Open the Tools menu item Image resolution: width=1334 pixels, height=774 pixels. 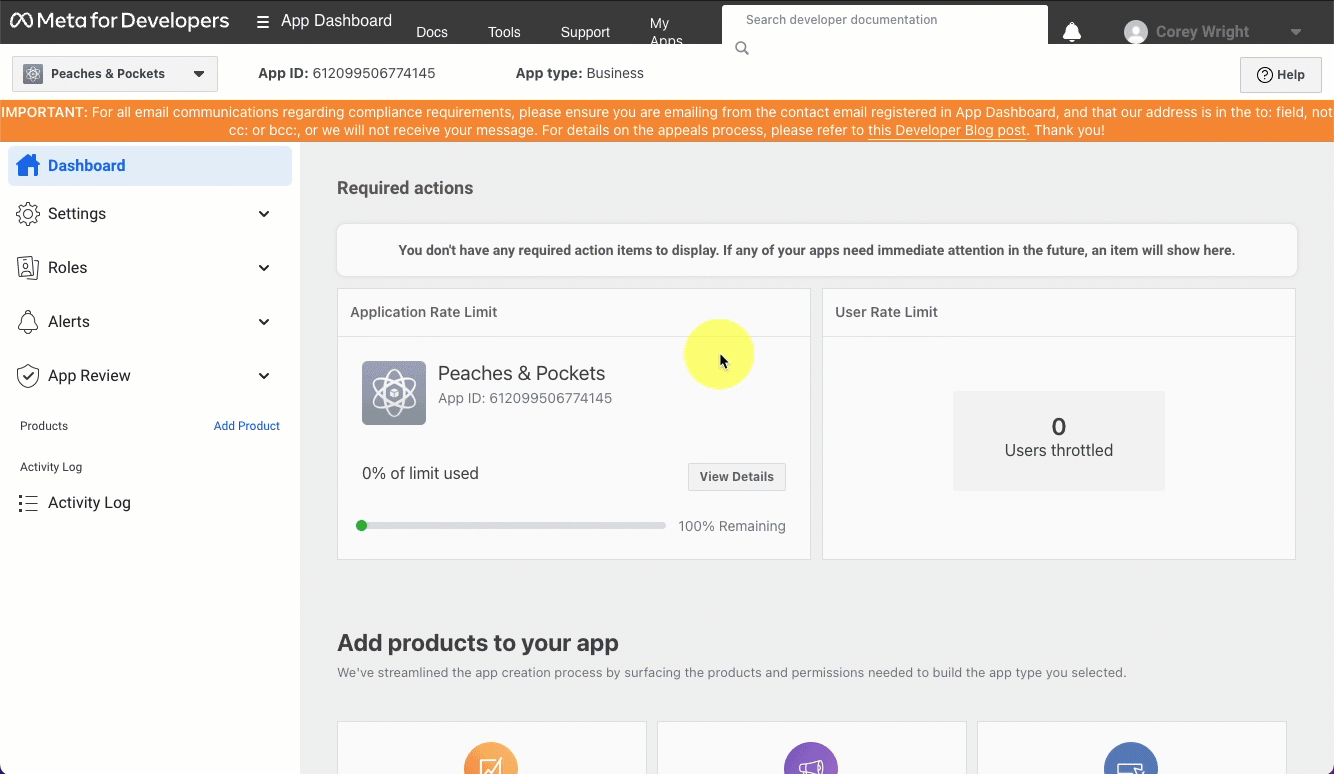(x=504, y=32)
